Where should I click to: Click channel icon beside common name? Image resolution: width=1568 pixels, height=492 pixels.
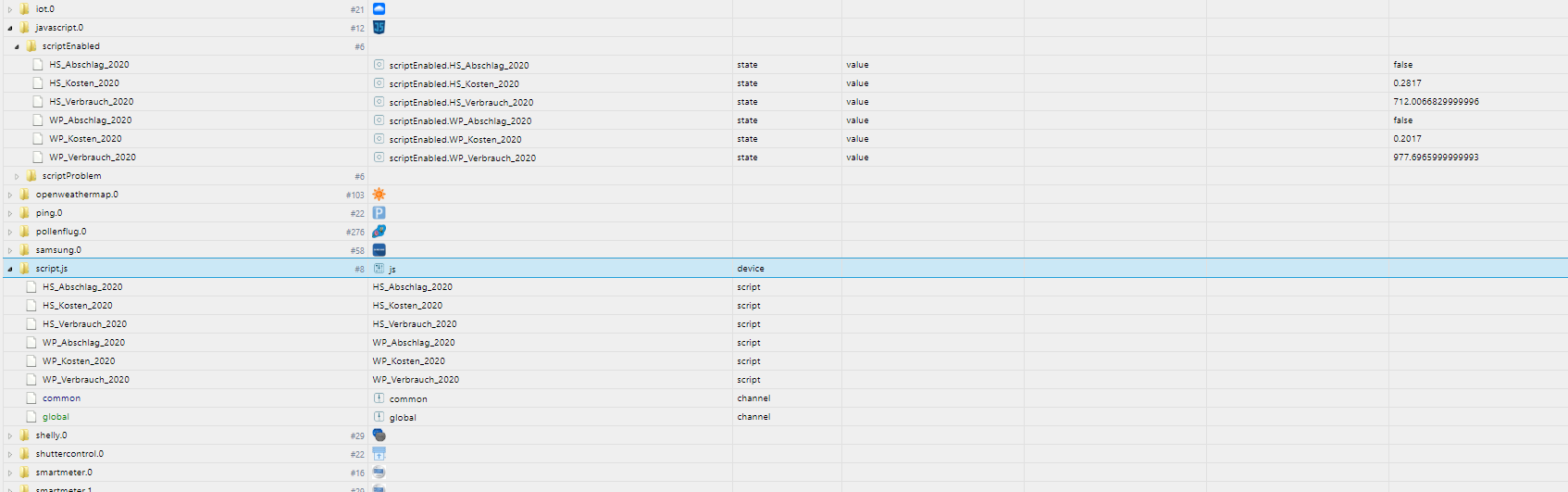pyautogui.click(x=379, y=398)
